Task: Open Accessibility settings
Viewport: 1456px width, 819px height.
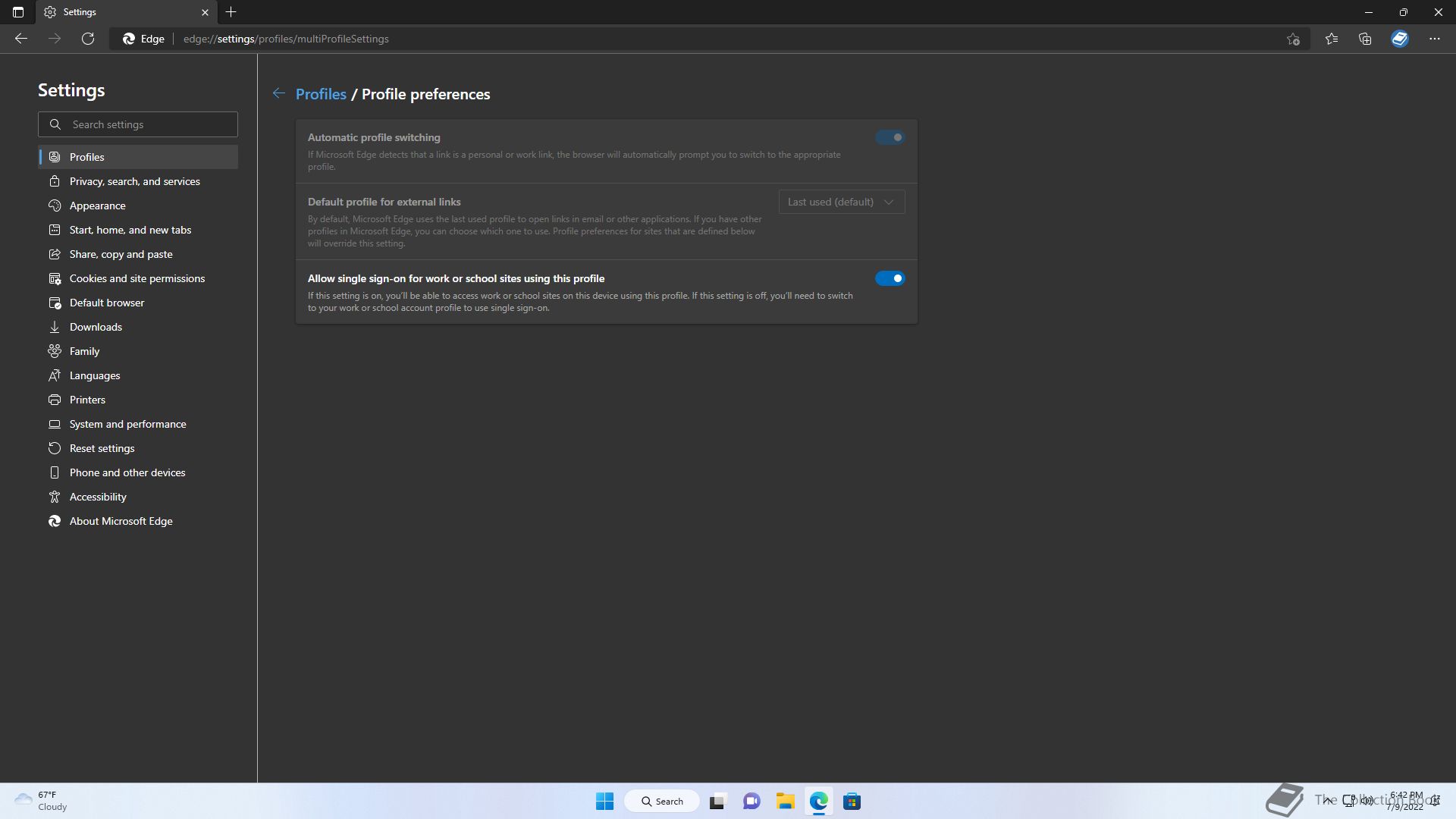Action: click(138, 497)
